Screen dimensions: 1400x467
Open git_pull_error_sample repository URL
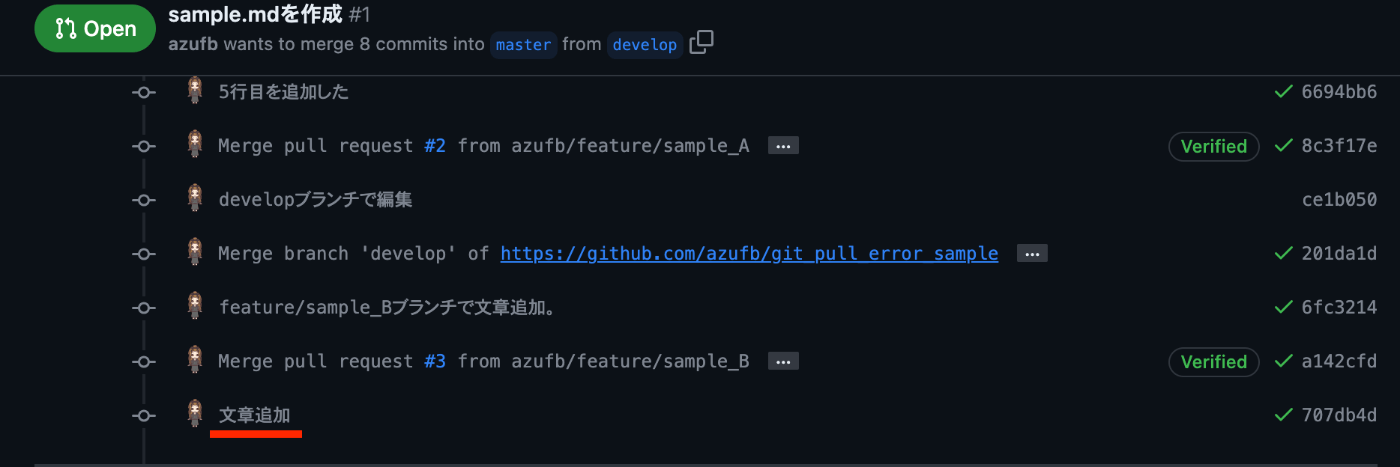pos(749,254)
